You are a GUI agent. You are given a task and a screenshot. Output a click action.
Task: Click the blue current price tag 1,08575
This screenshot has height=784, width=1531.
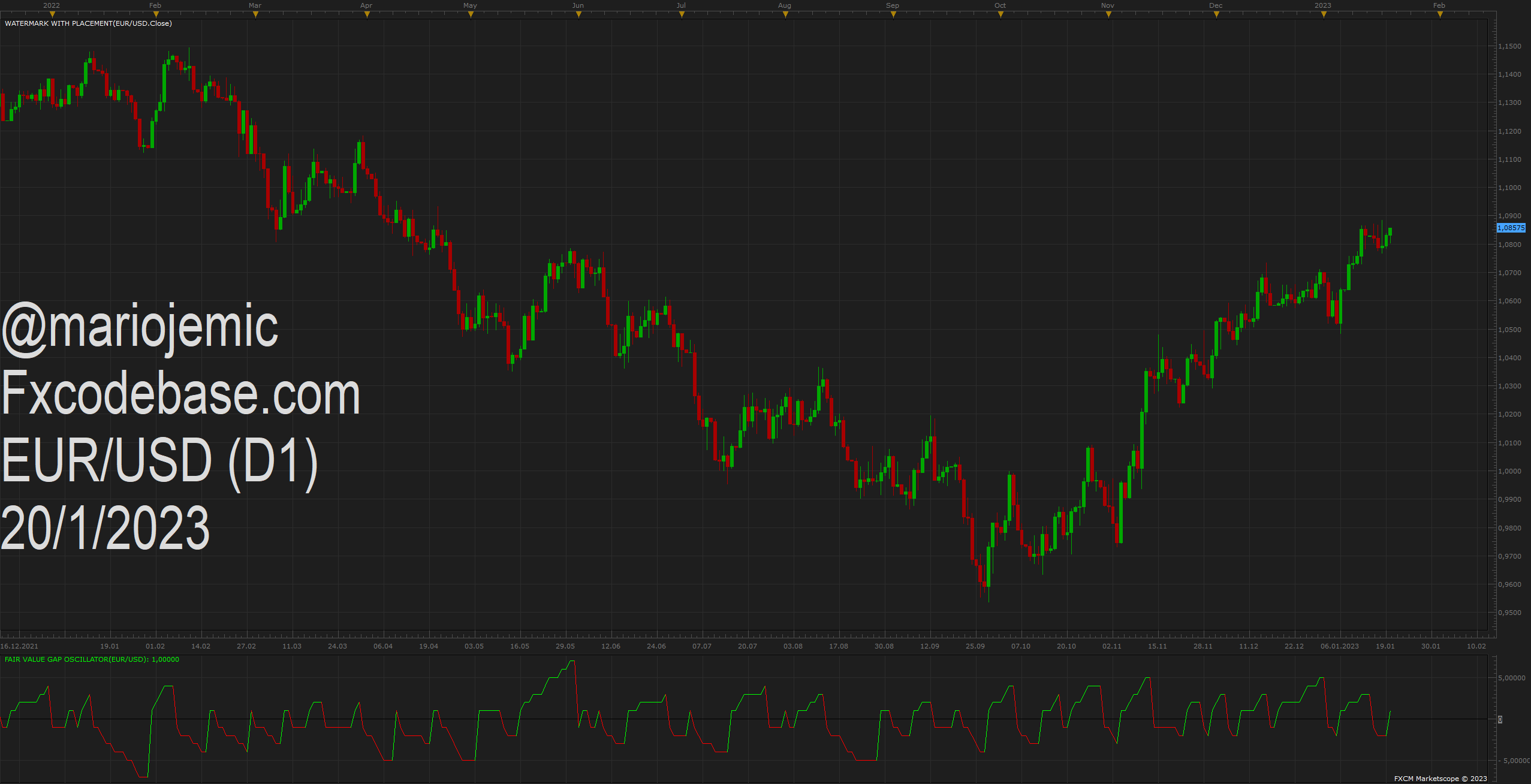click(x=1511, y=228)
